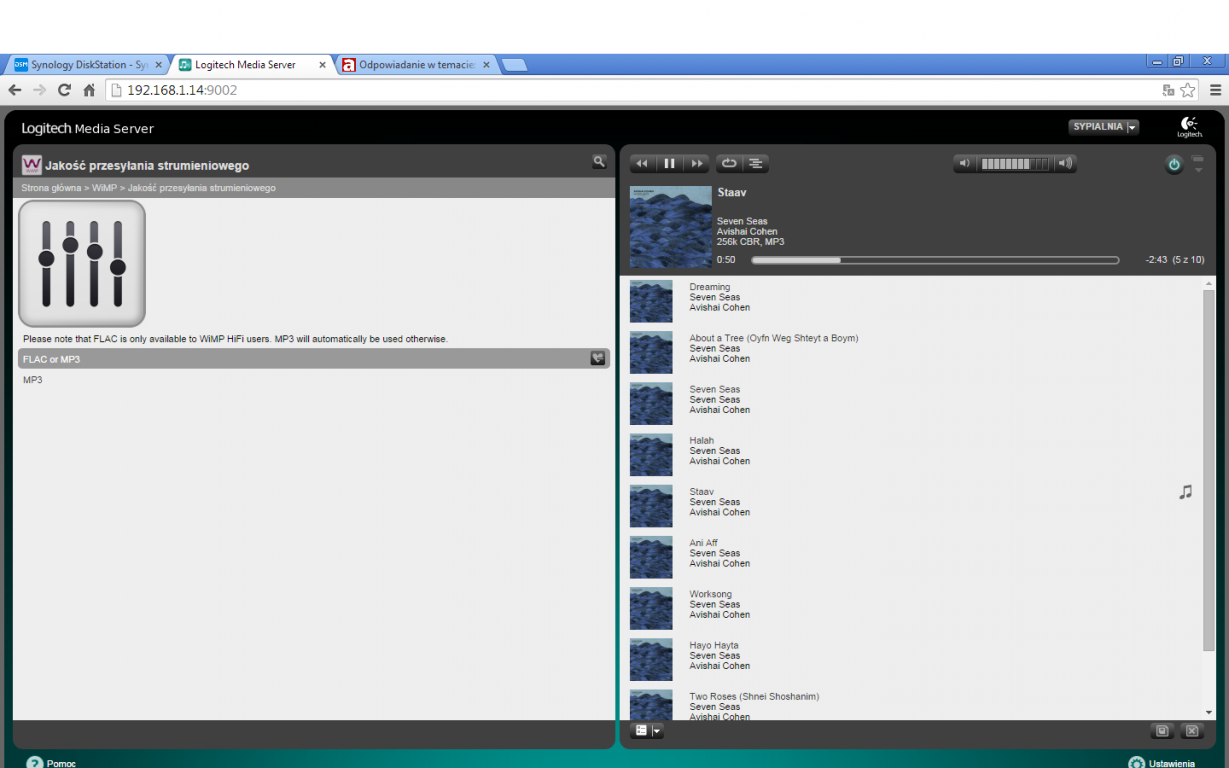Reload the current page
Screen dimensions: 1229x768
[64, 90]
